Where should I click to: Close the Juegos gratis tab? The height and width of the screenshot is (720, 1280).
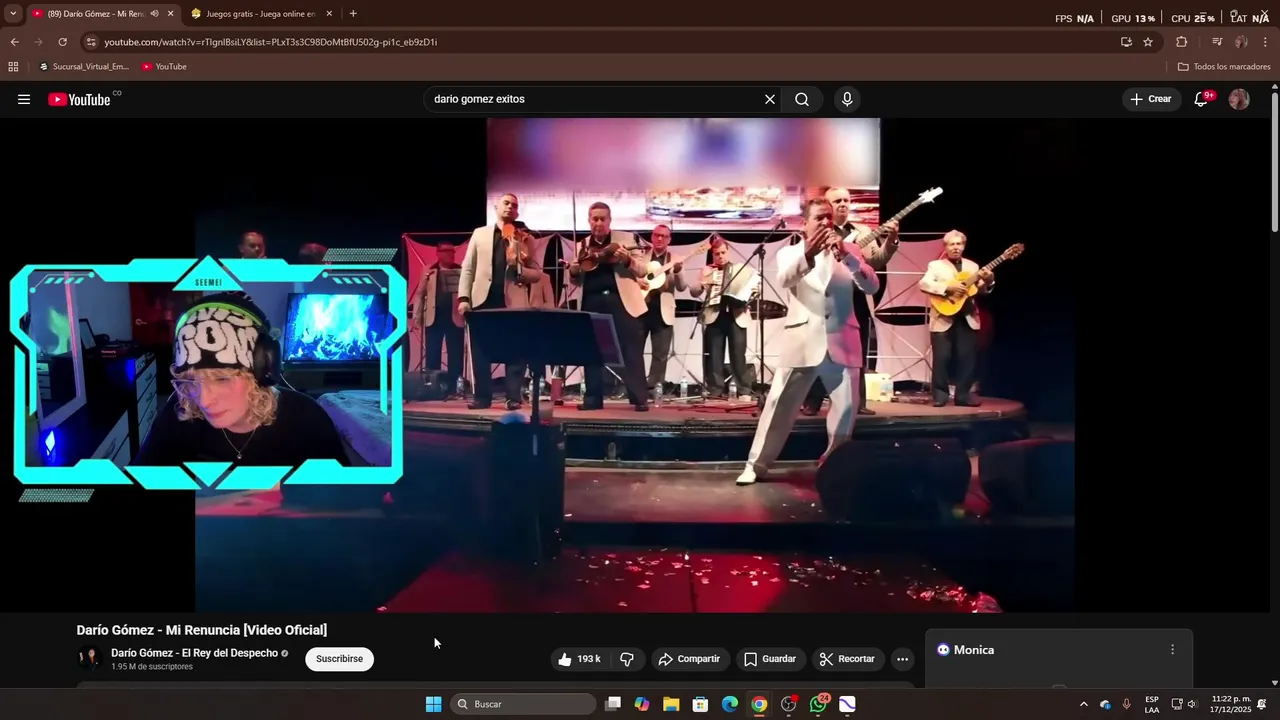[329, 14]
